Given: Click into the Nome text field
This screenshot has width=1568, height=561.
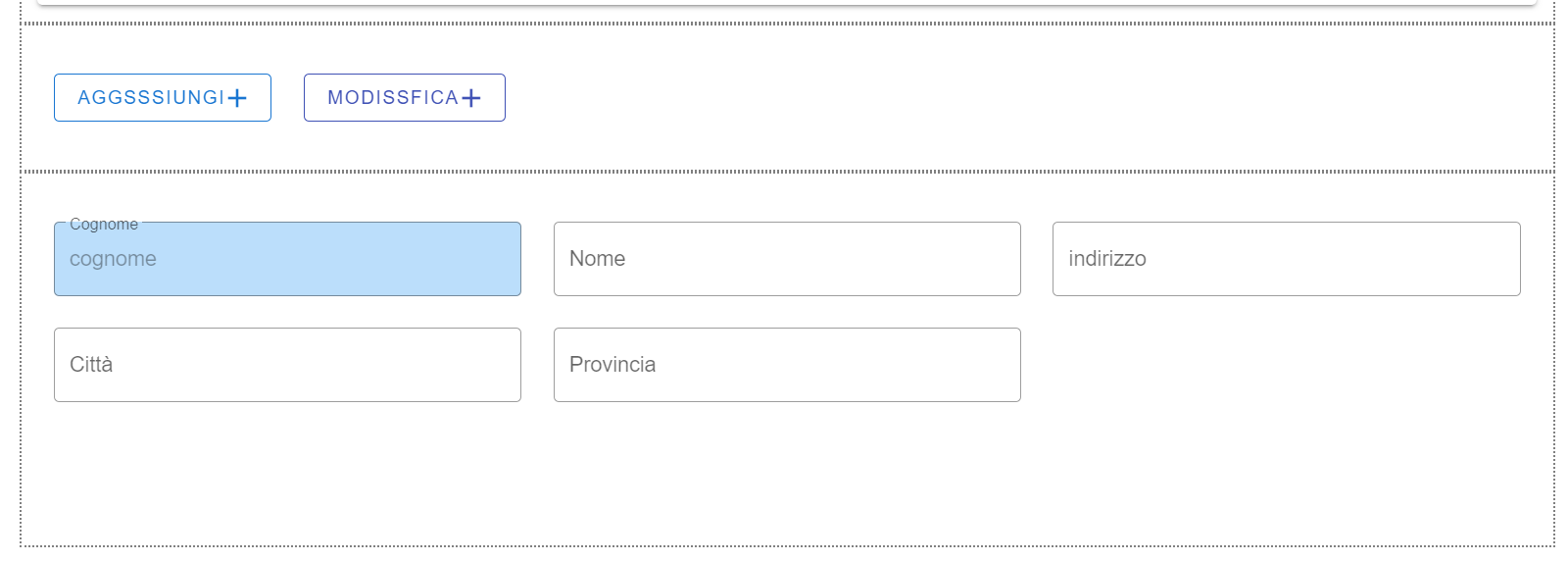Looking at the screenshot, I should (787, 259).
